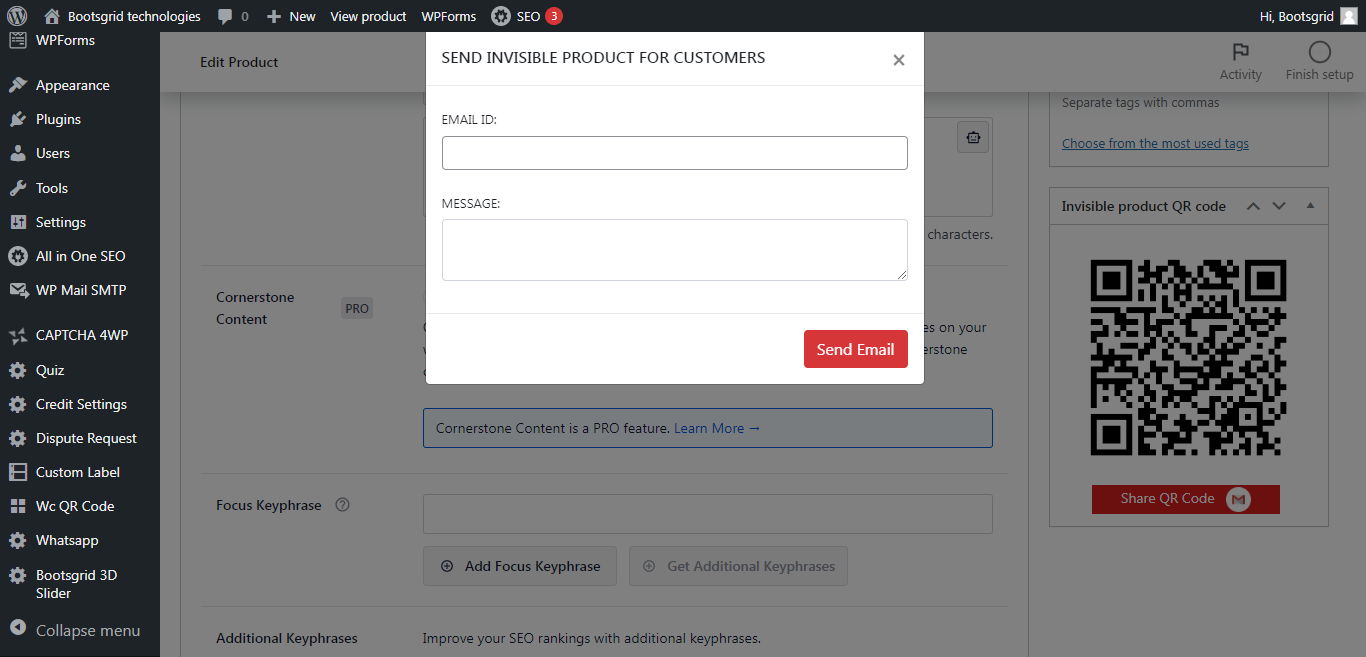This screenshot has width=1366, height=657.
Task: Click the invisible product QR code image
Action: [1188, 357]
